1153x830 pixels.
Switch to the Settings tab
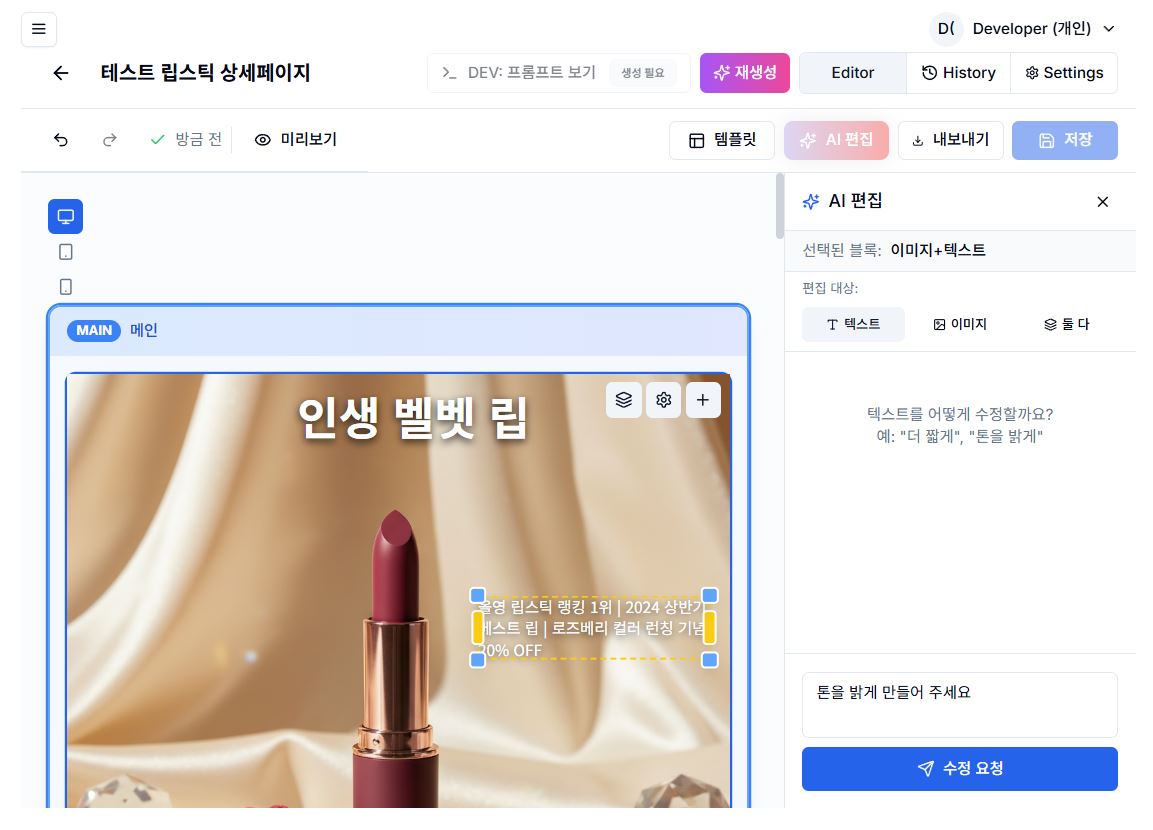[1064, 72]
